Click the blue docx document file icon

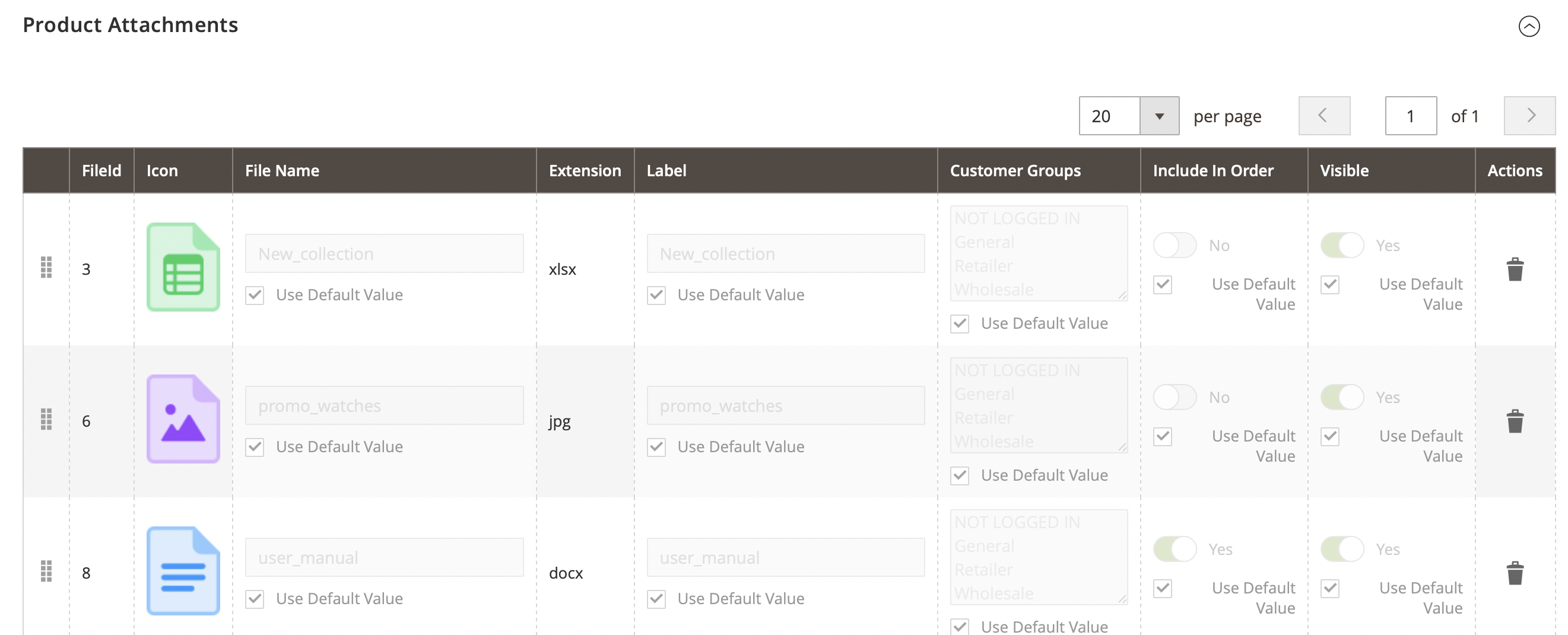(183, 571)
